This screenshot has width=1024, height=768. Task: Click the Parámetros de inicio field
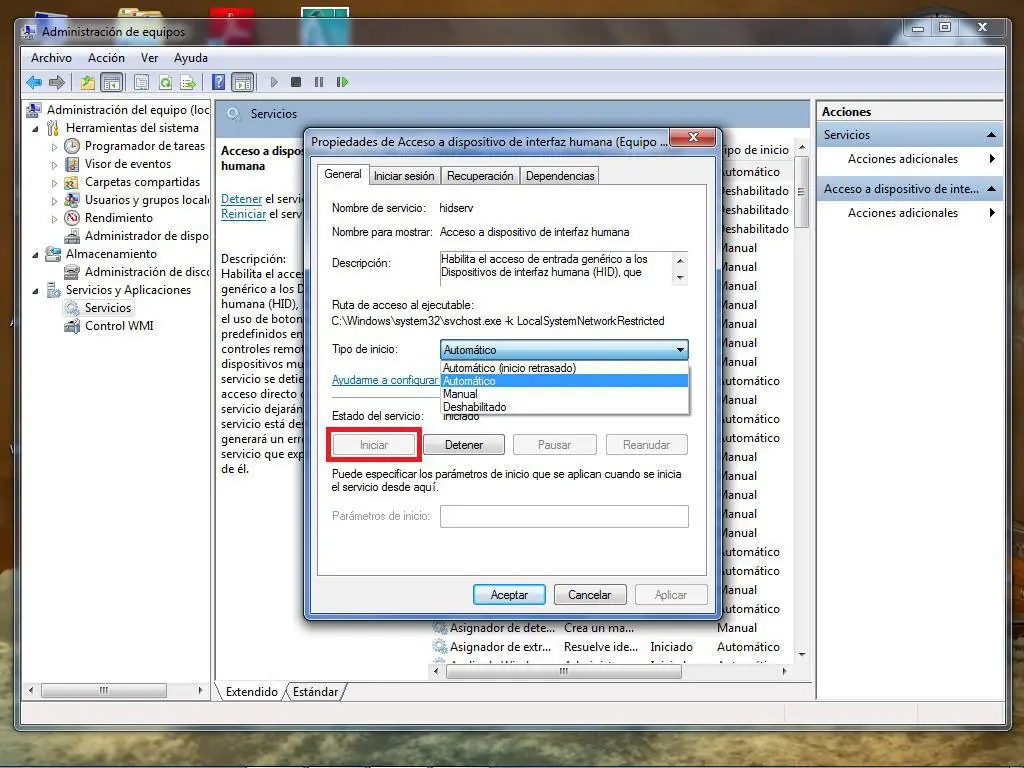[564, 516]
